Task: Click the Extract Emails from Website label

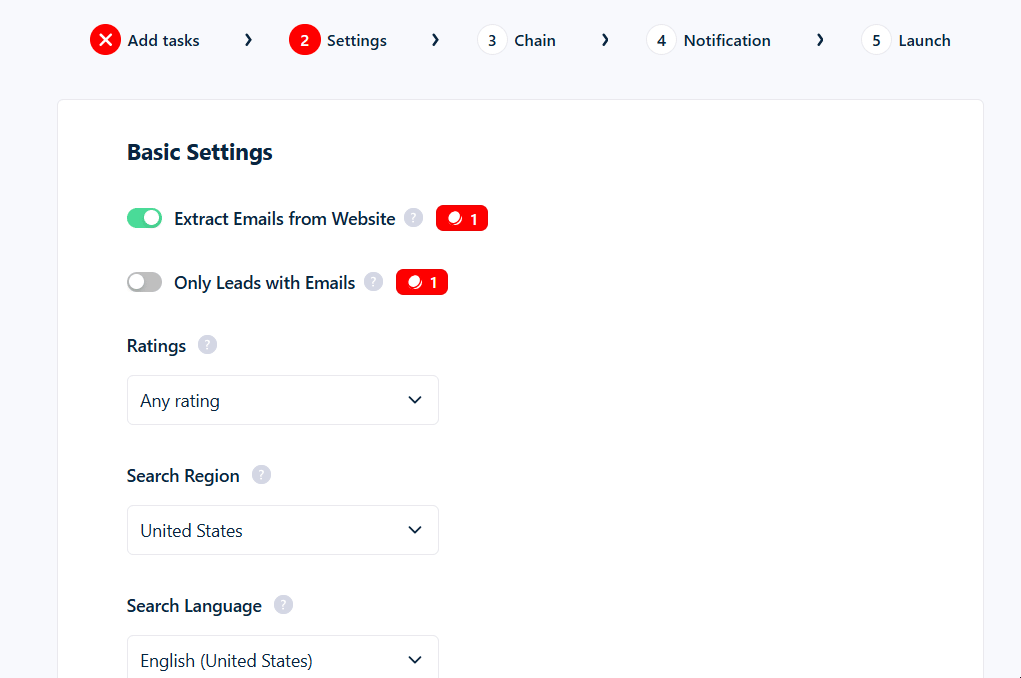Action: coord(285,219)
